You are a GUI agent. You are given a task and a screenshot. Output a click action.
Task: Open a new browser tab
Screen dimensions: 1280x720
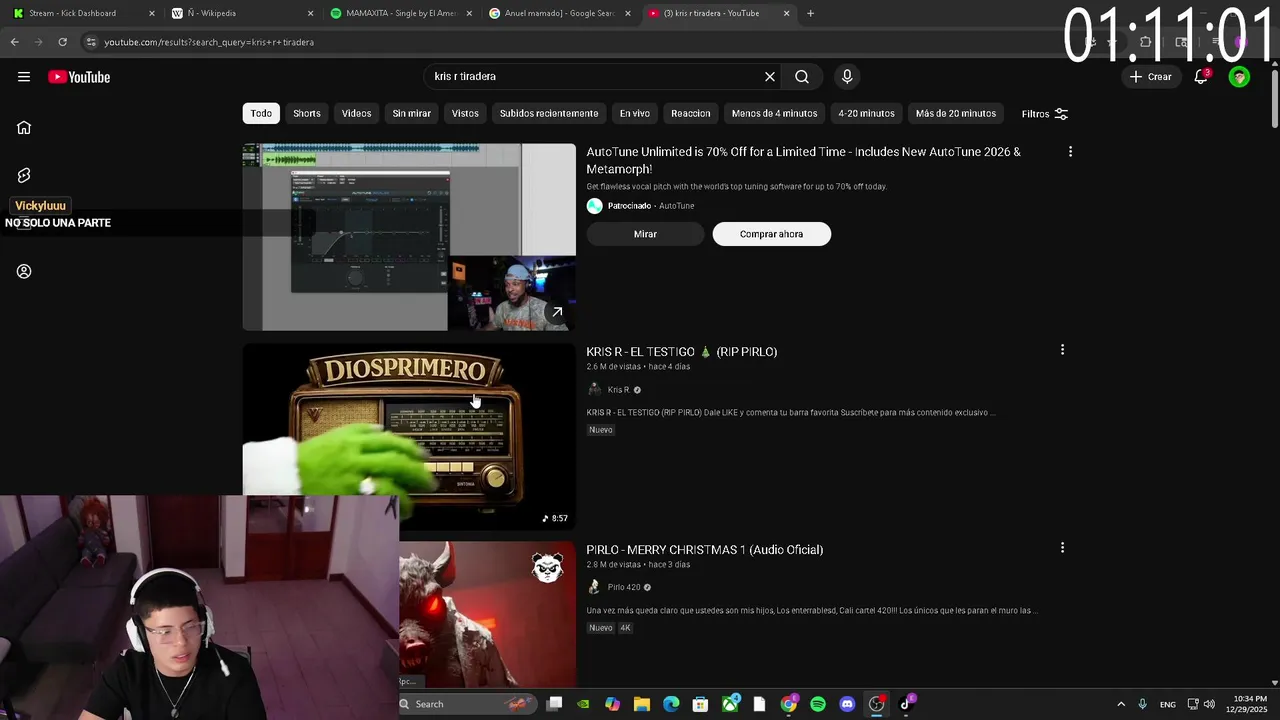810,13
